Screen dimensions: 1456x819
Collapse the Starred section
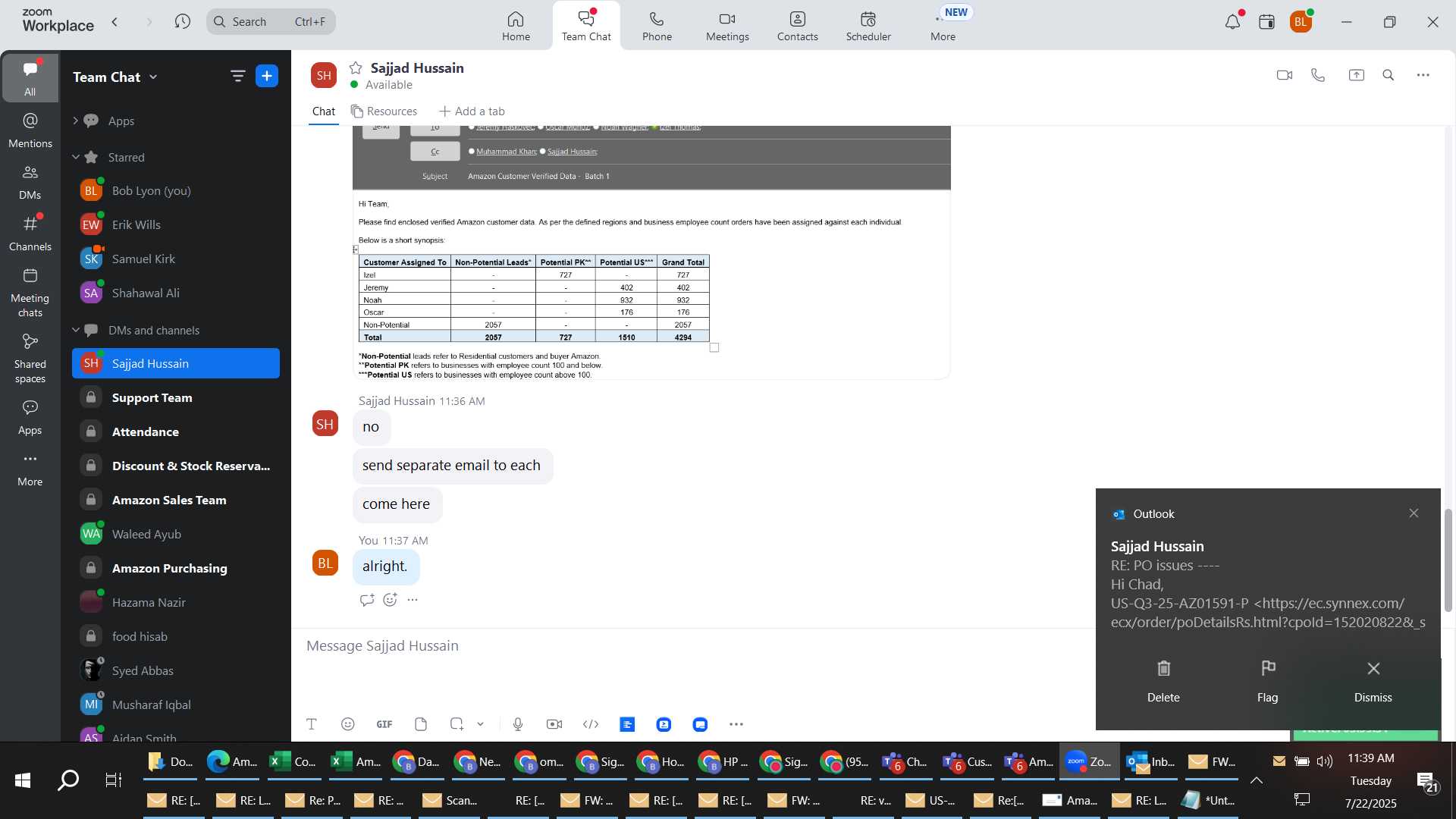click(75, 157)
